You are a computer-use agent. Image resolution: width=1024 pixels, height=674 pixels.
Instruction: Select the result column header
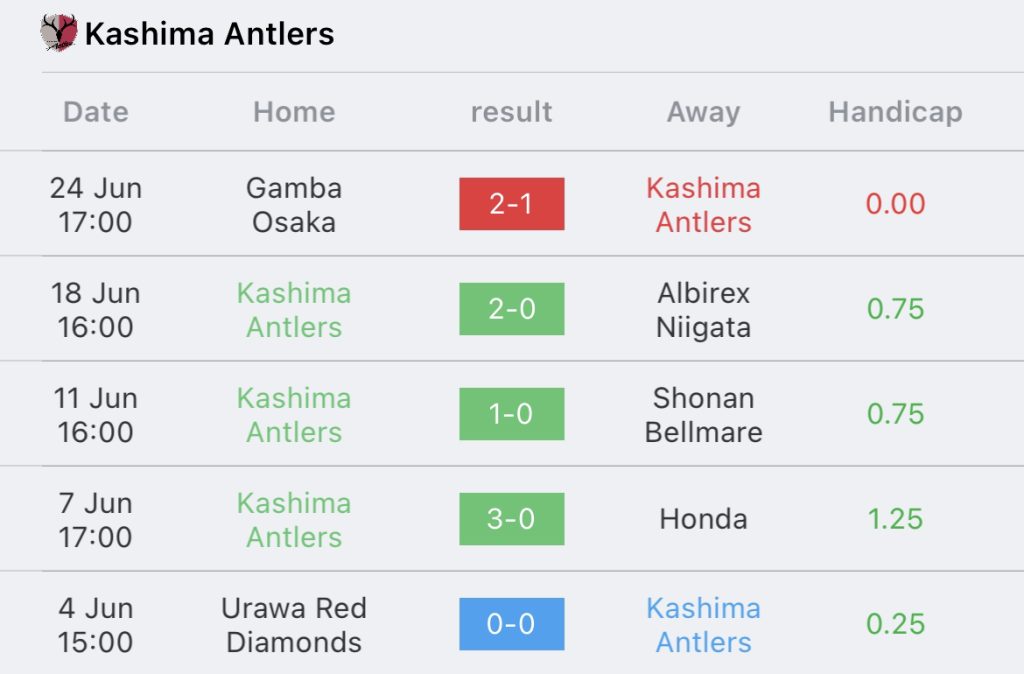(x=511, y=112)
